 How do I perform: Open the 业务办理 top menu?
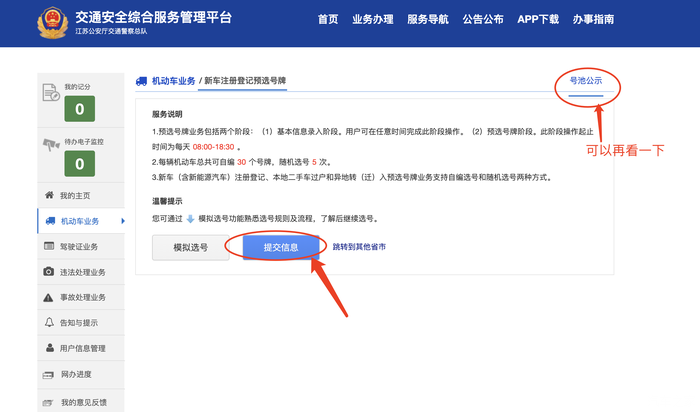370,19
